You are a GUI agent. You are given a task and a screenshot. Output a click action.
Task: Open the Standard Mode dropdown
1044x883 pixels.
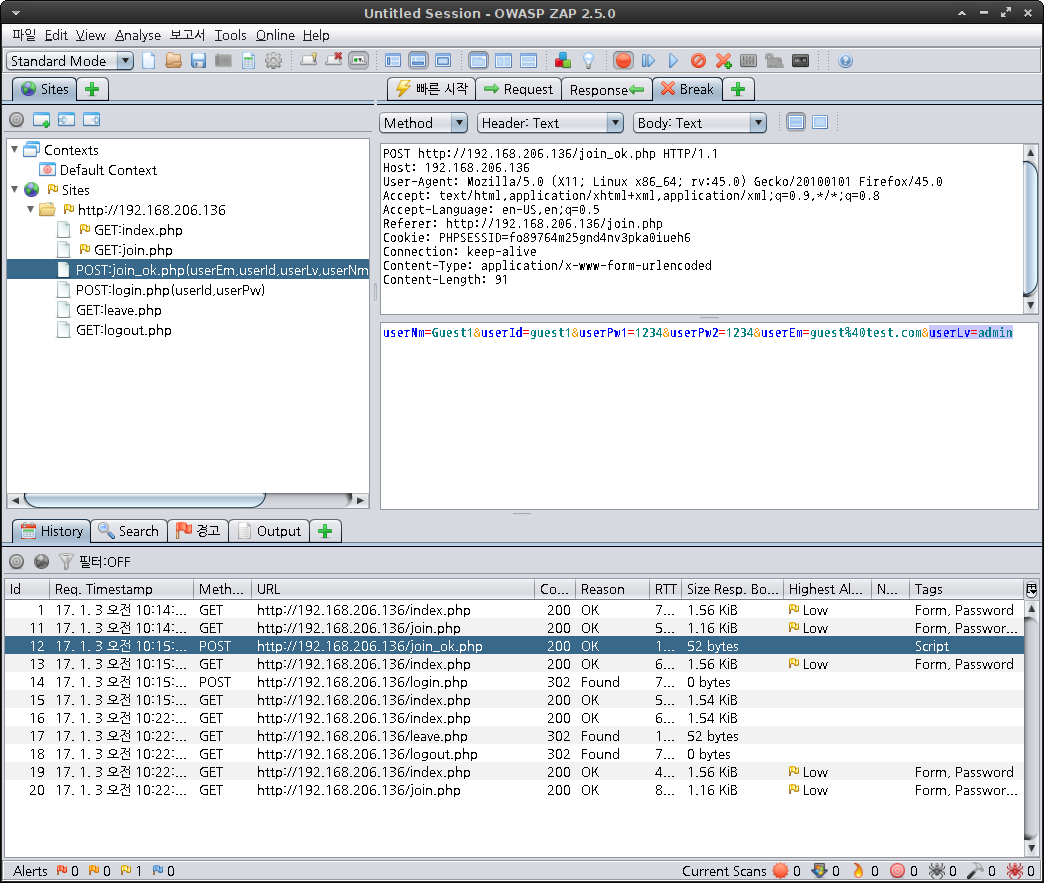(70, 61)
